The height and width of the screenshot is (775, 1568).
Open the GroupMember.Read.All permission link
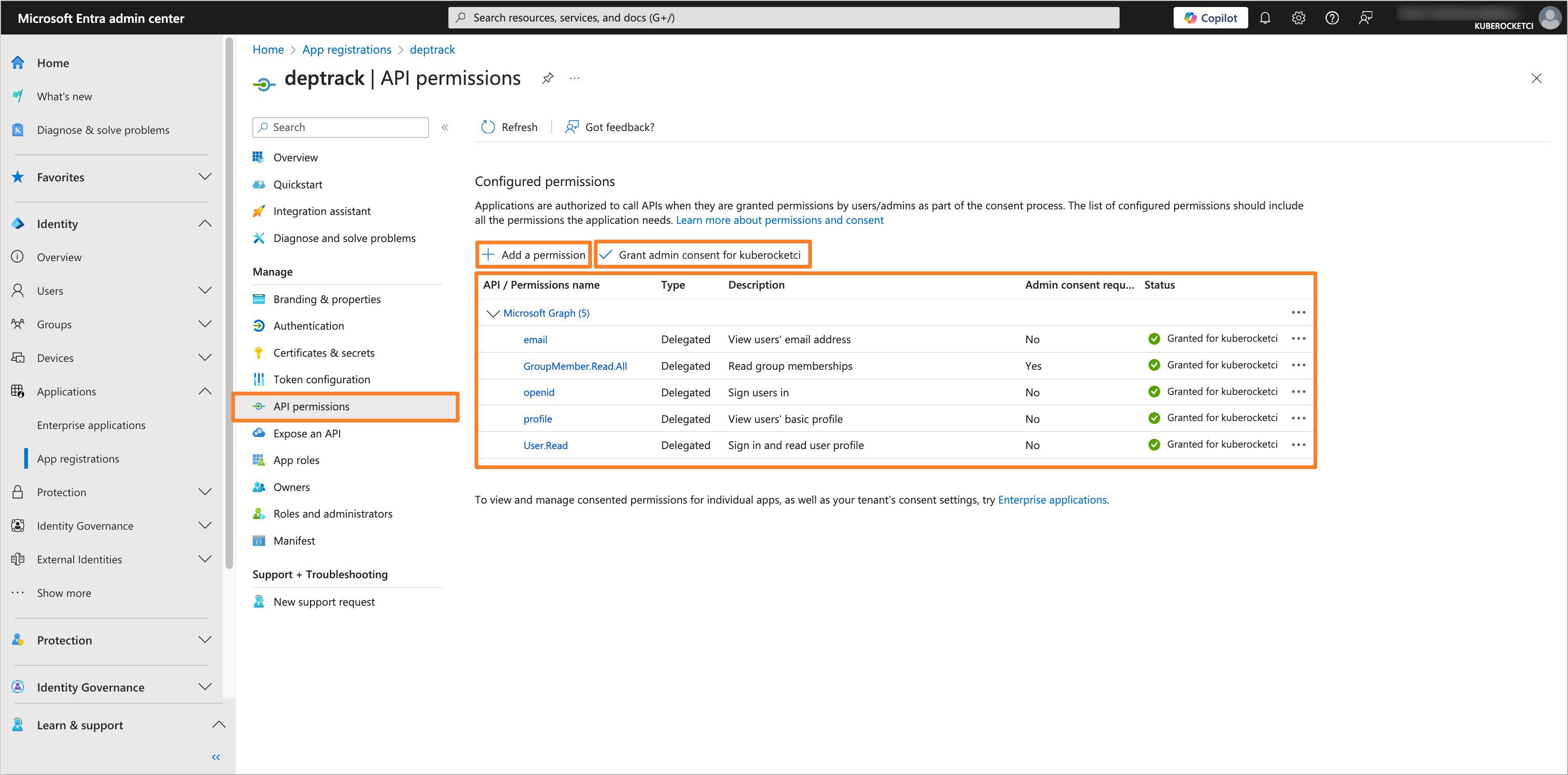[x=575, y=366]
